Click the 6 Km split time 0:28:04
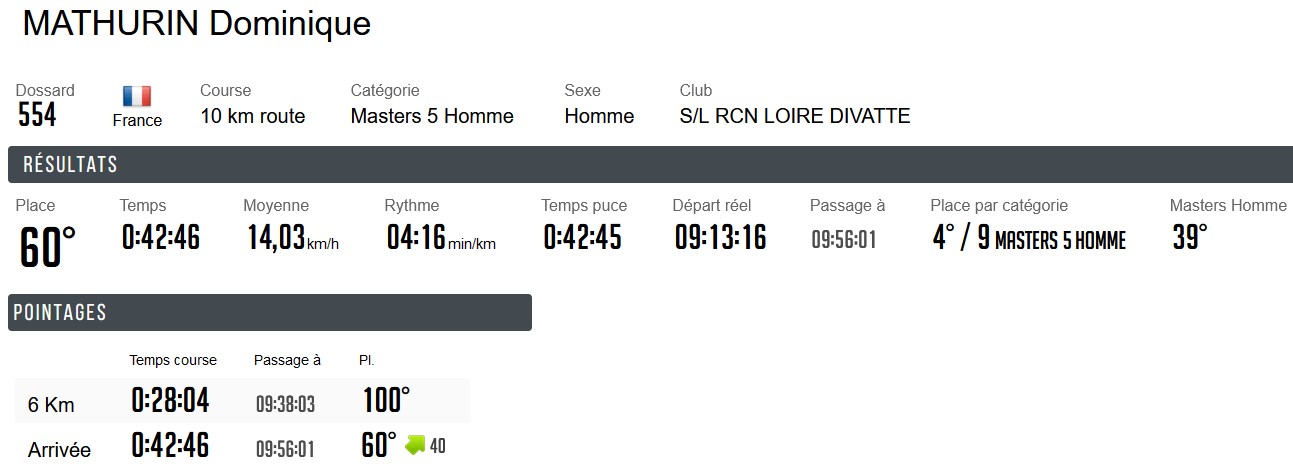1293x468 pixels. click(x=170, y=401)
